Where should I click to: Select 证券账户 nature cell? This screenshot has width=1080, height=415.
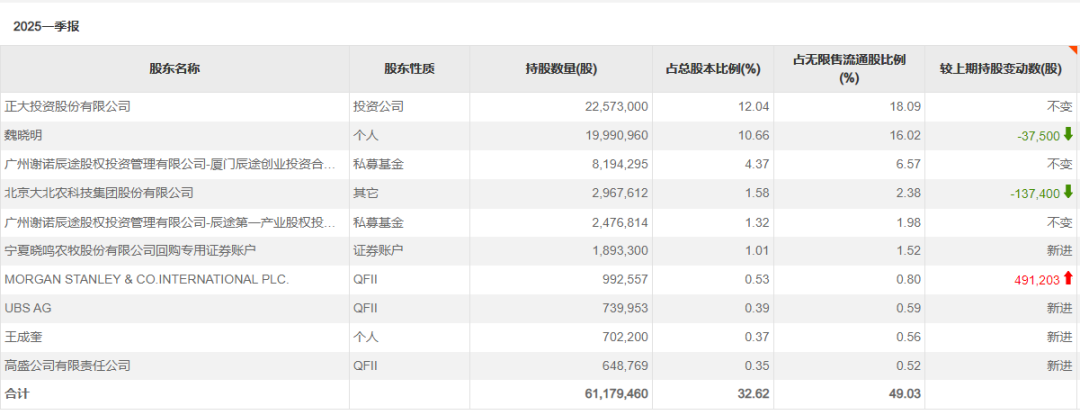[x=378, y=251]
